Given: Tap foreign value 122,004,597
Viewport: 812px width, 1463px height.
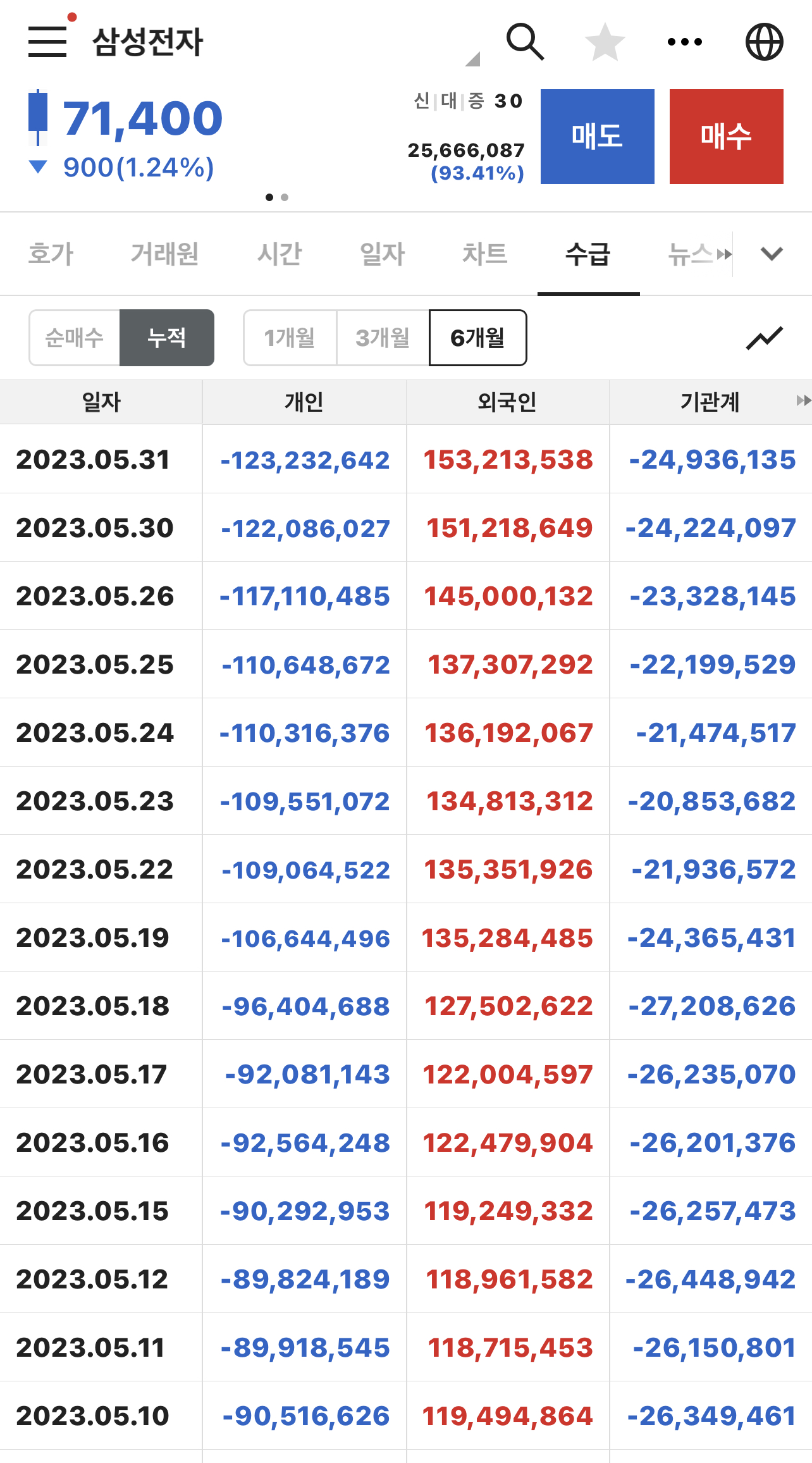Looking at the screenshot, I should [508, 1075].
